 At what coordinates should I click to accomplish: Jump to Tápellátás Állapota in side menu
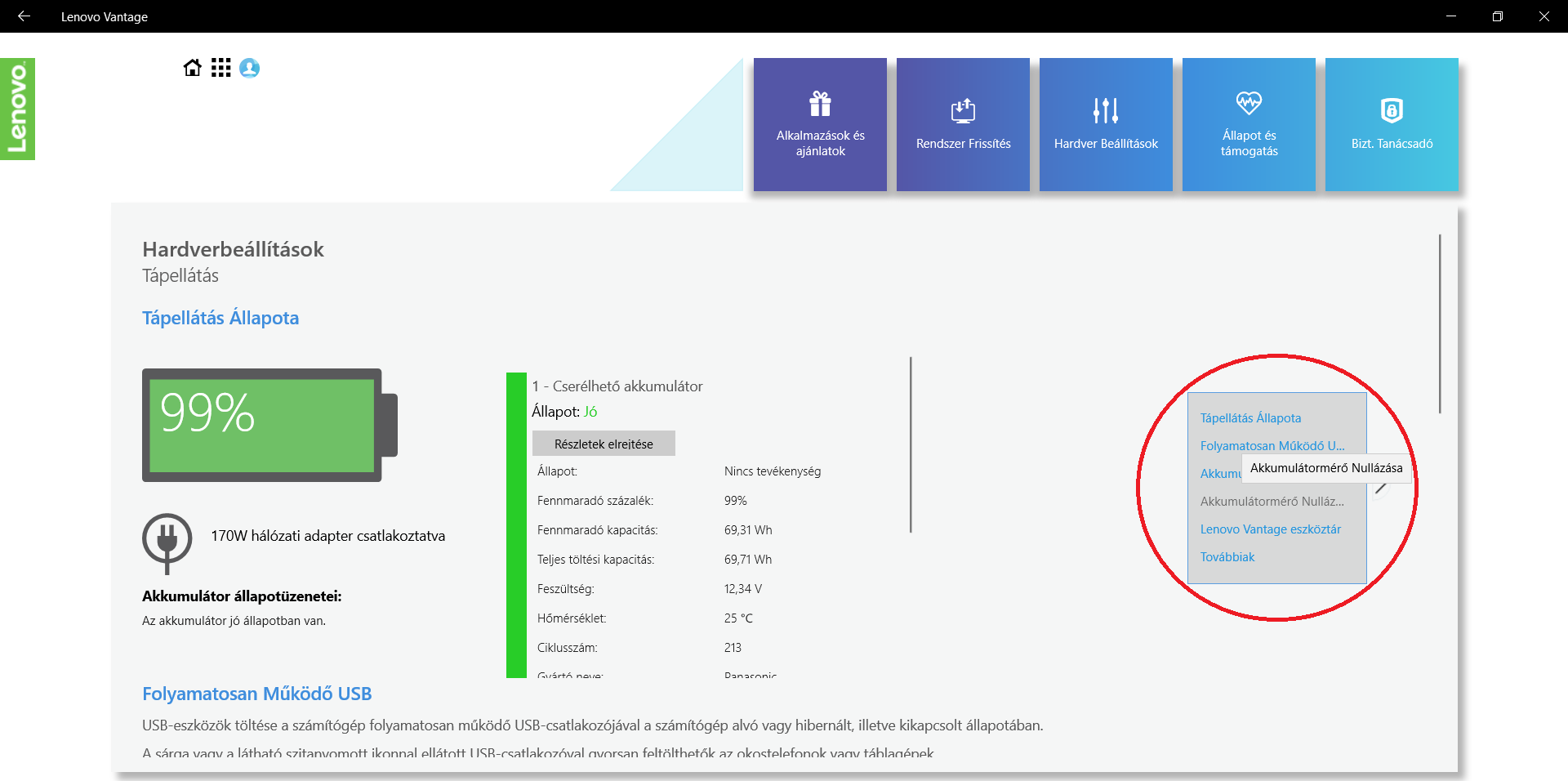coord(1250,418)
